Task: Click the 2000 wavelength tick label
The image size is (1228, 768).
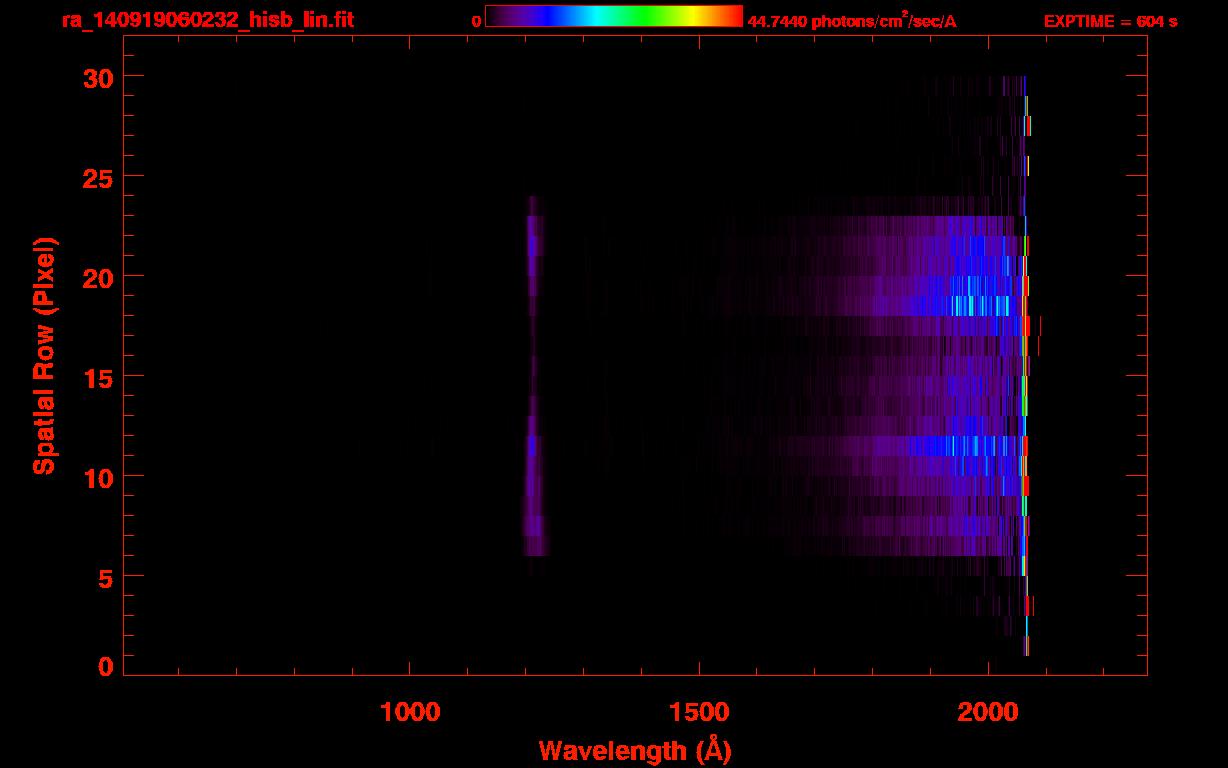Action: (988, 712)
